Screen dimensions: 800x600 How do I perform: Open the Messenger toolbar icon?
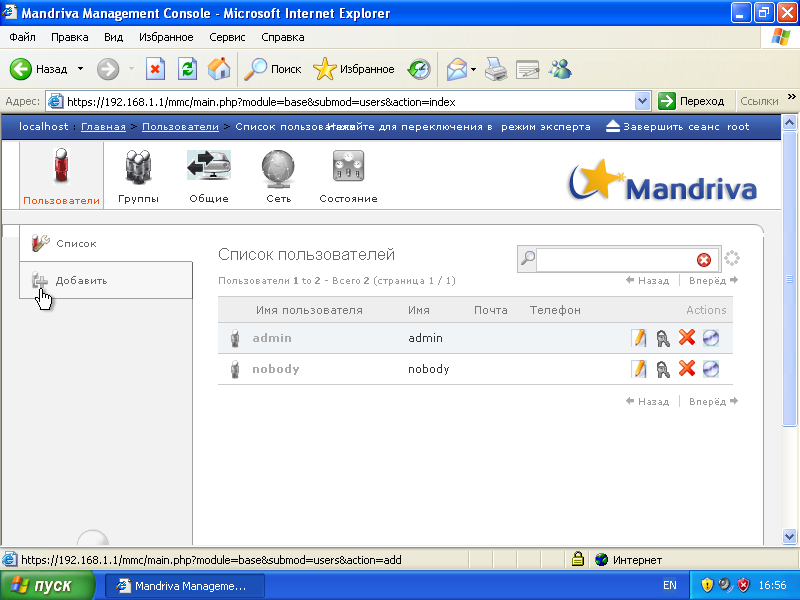click(560, 69)
